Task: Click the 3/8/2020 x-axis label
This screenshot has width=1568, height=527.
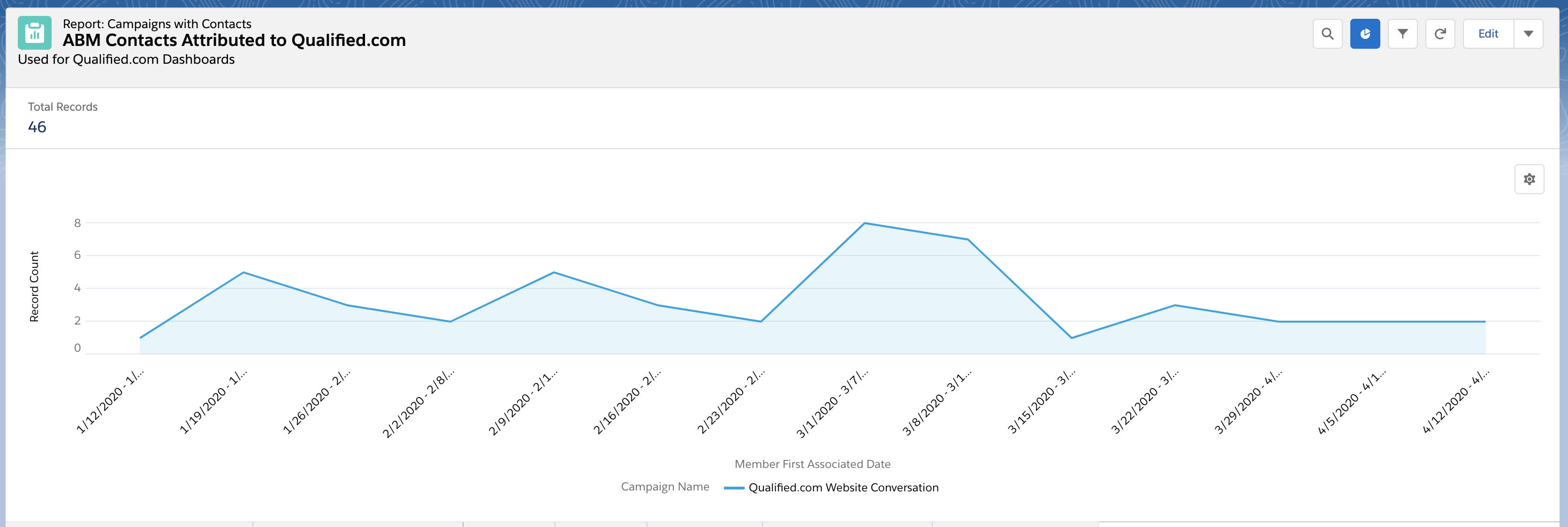Action: pos(937,402)
